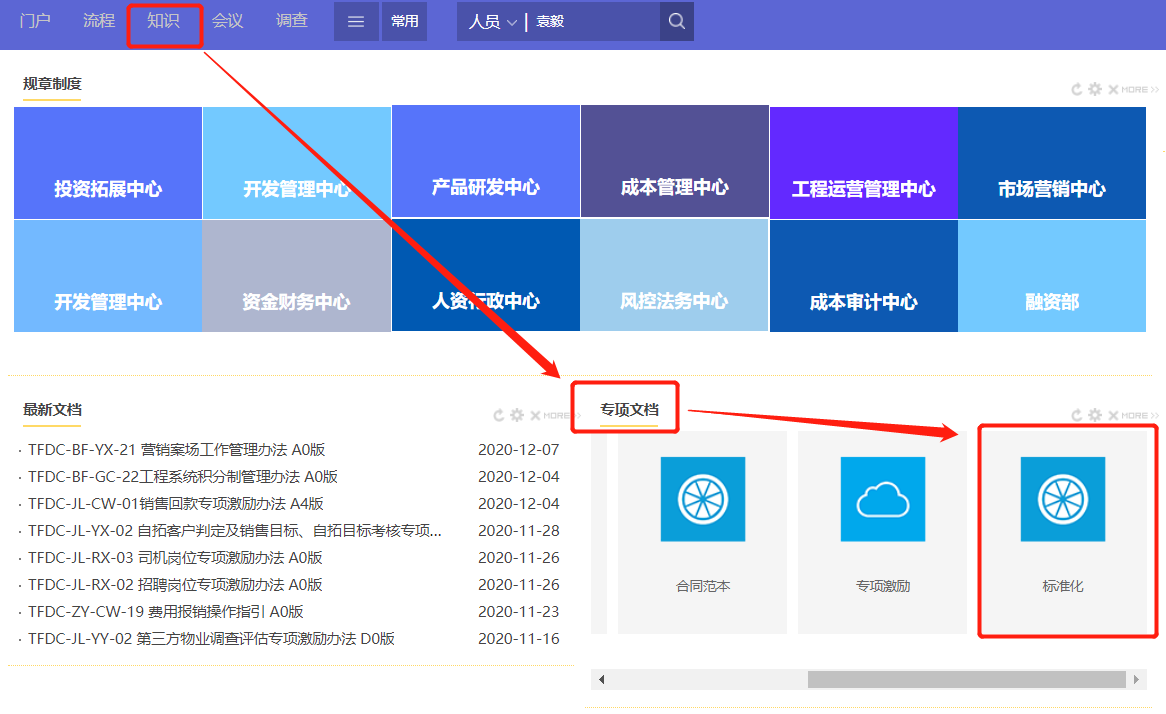Open the hamburger menu icon beside 常用
This screenshot has height=714, width=1166.
(x=356, y=21)
